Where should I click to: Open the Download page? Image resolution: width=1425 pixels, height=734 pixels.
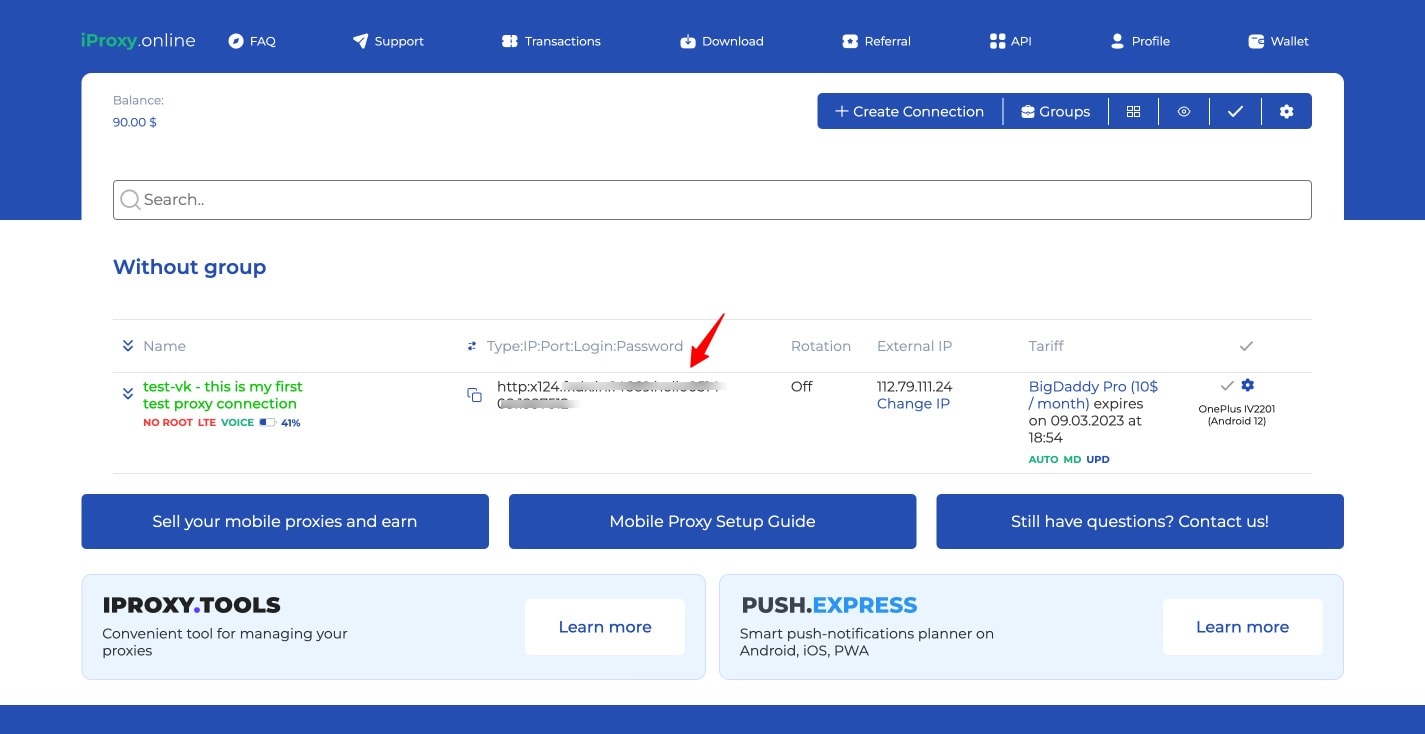721,41
